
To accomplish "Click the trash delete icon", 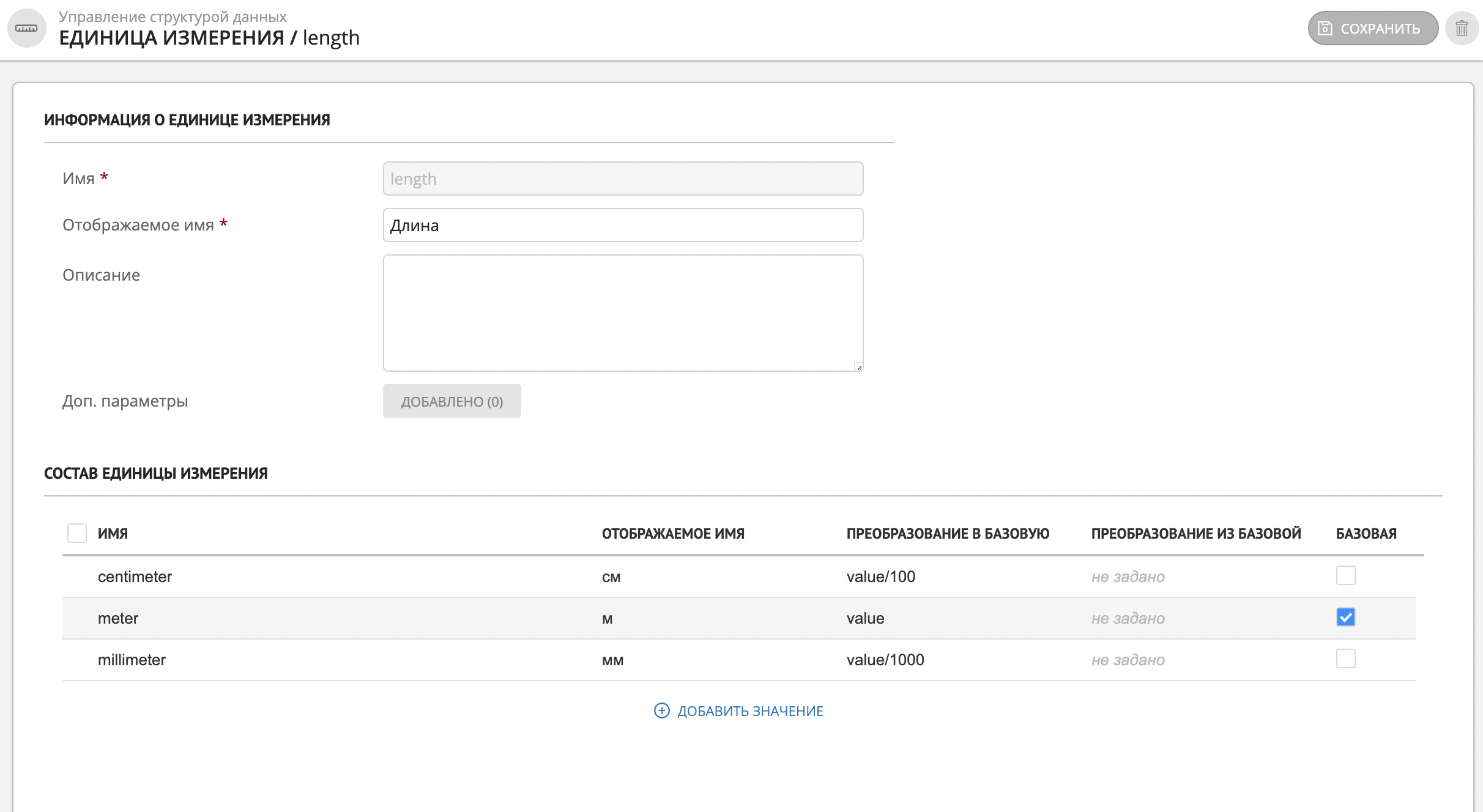I will (1462, 29).
